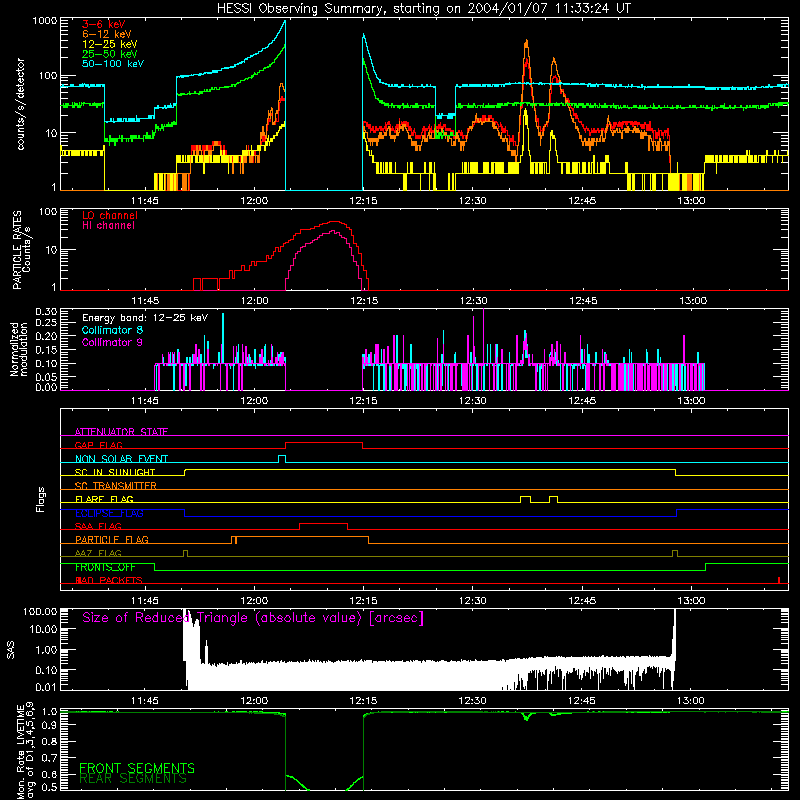Viewport: 800px width, 800px height.
Task: Select the NON_SOLAR_EVENT flag label
Action: tap(121, 459)
